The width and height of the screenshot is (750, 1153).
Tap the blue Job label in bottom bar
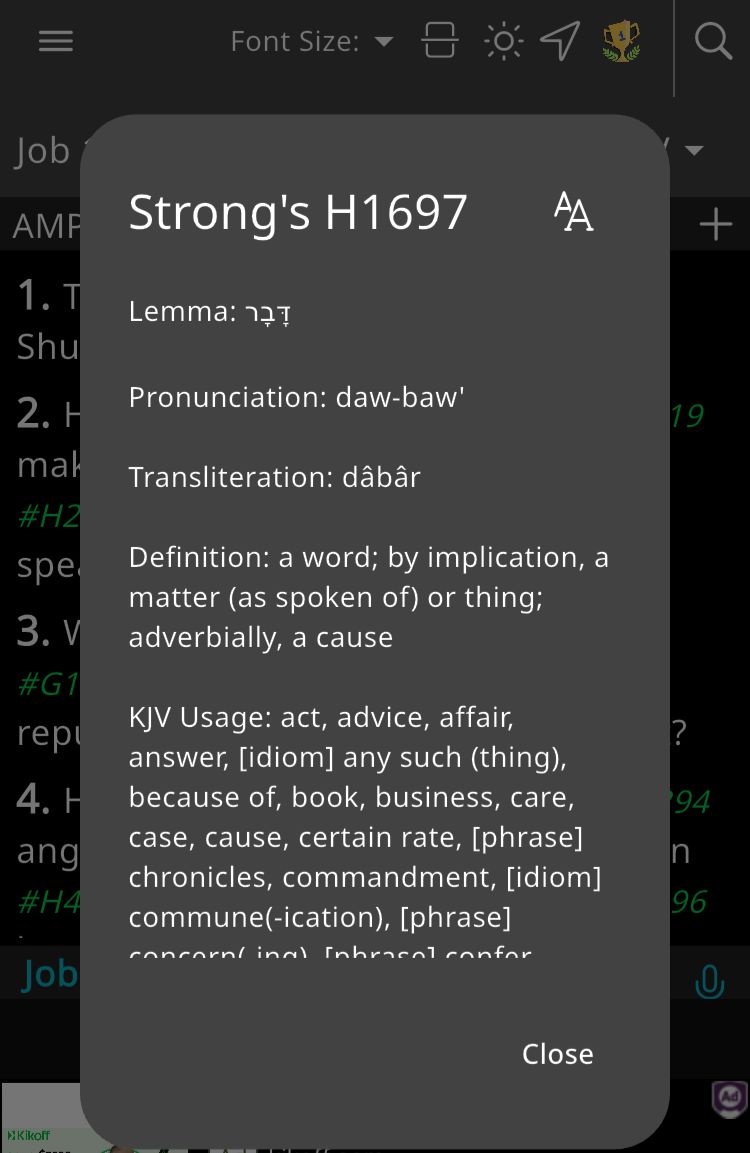coord(50,973)
